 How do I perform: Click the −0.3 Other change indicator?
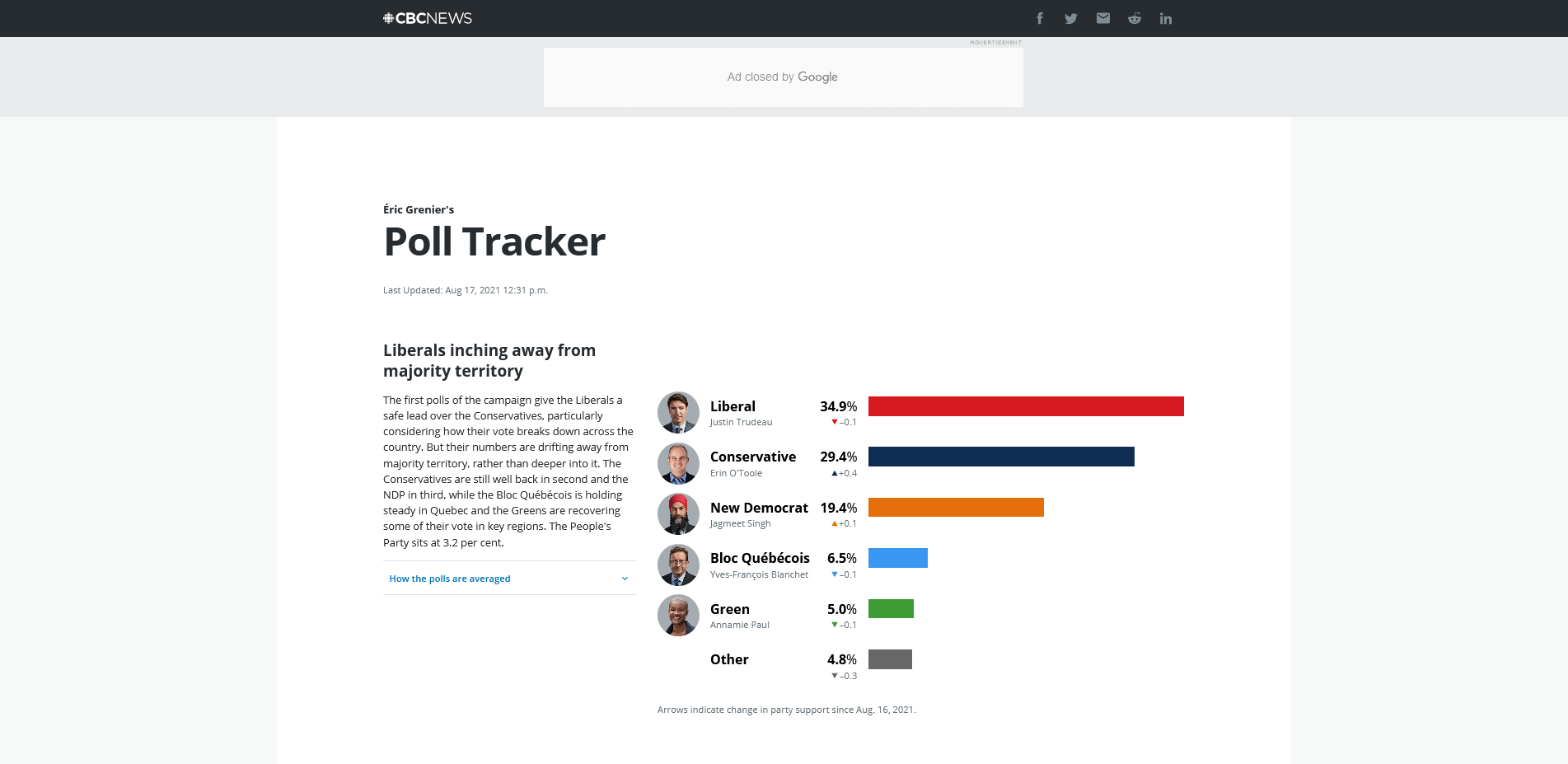(x=844, y=676)
